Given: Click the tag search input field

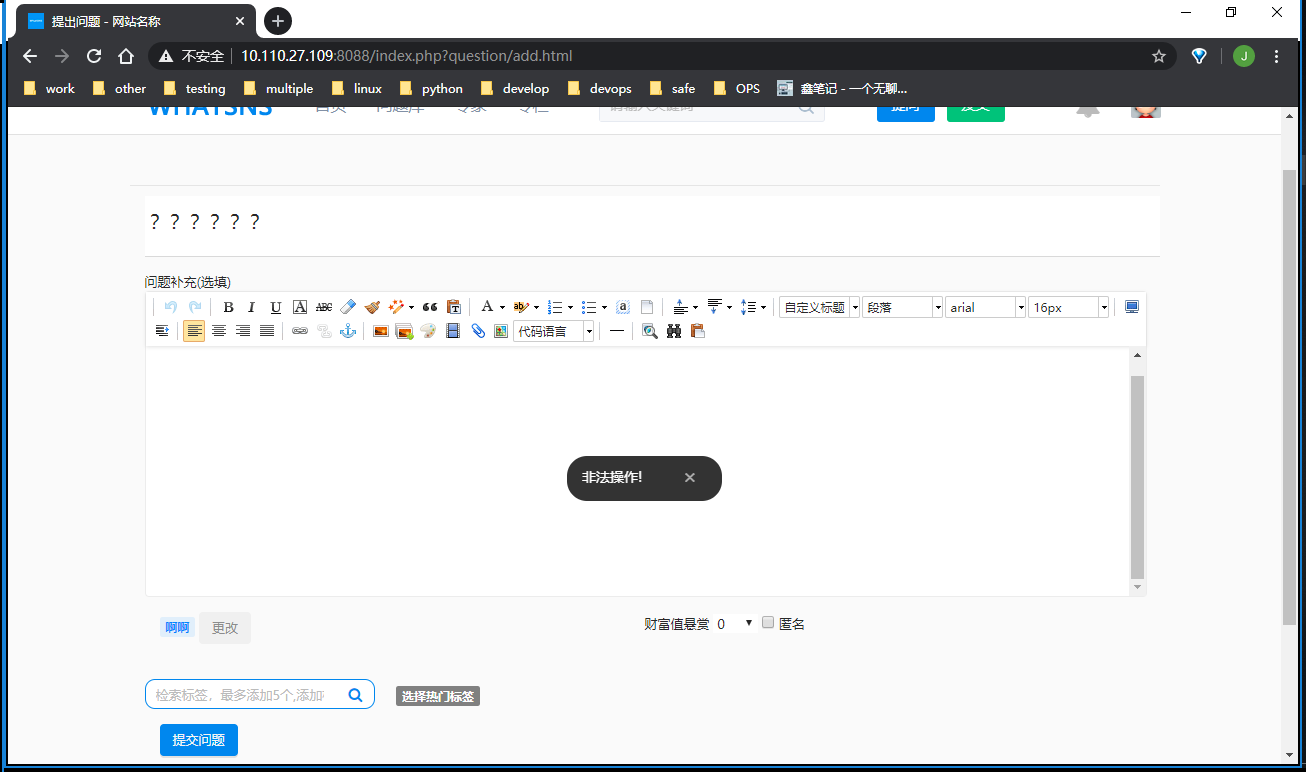Looking at the screenshot, I should 240,694.
